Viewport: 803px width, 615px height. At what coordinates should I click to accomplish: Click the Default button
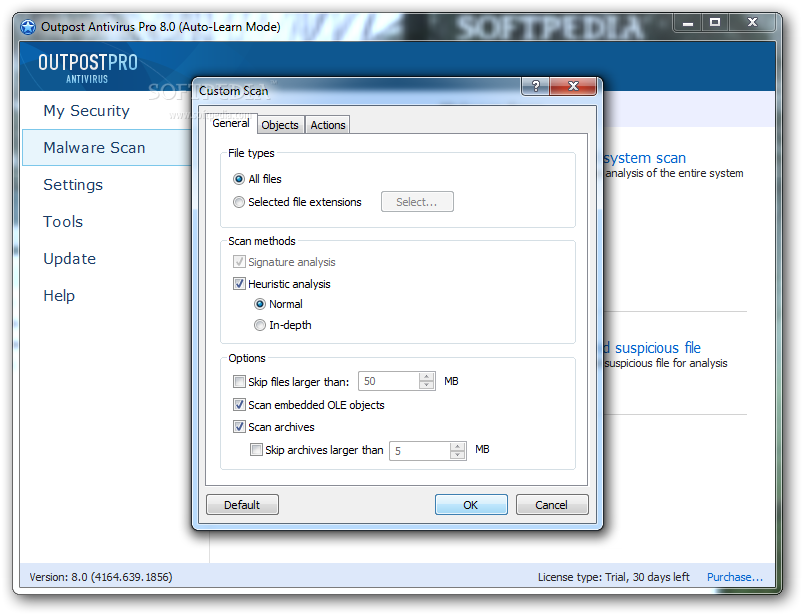pyautogui.click(x=242, y=505)
